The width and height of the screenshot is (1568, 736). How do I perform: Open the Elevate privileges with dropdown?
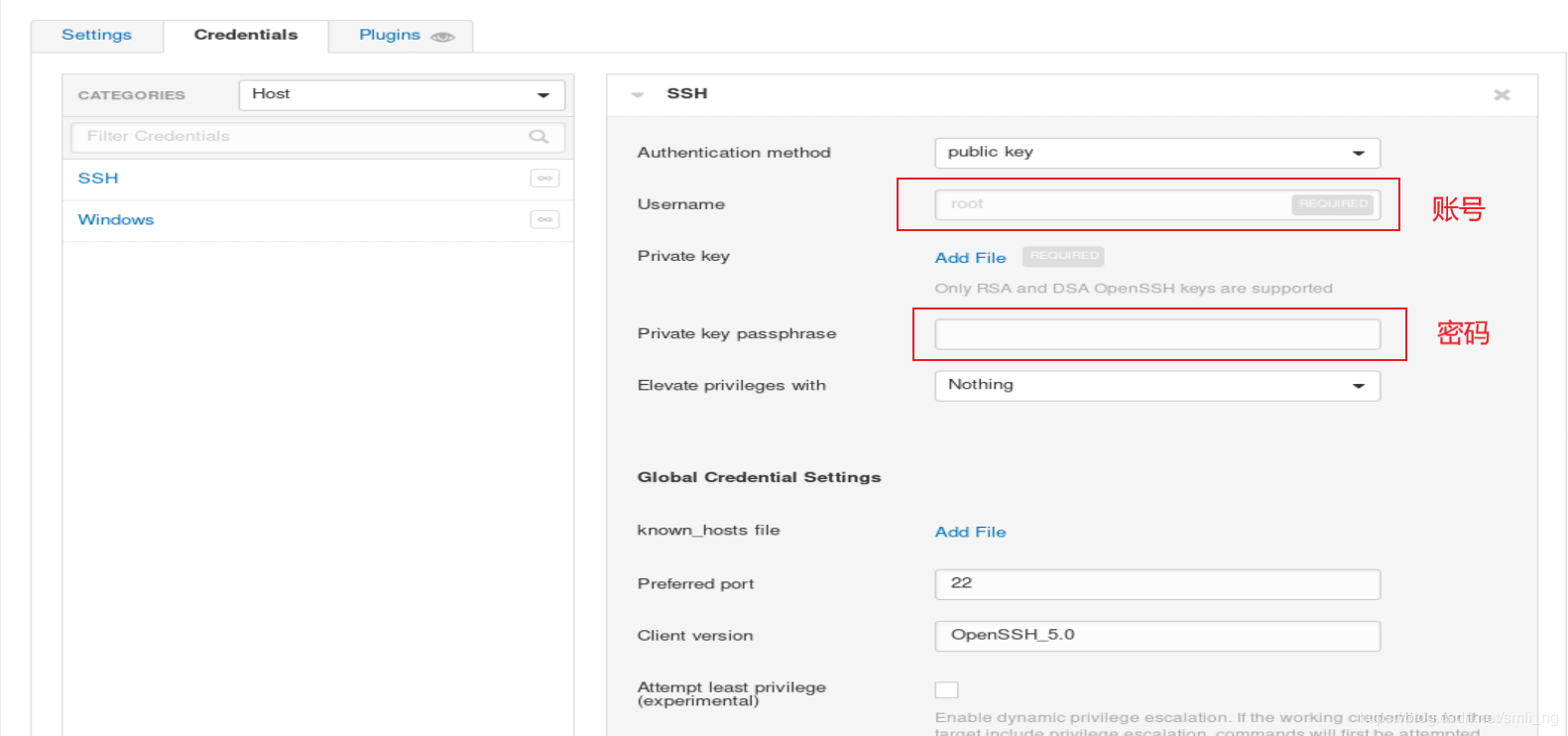tap(1157, 386)
